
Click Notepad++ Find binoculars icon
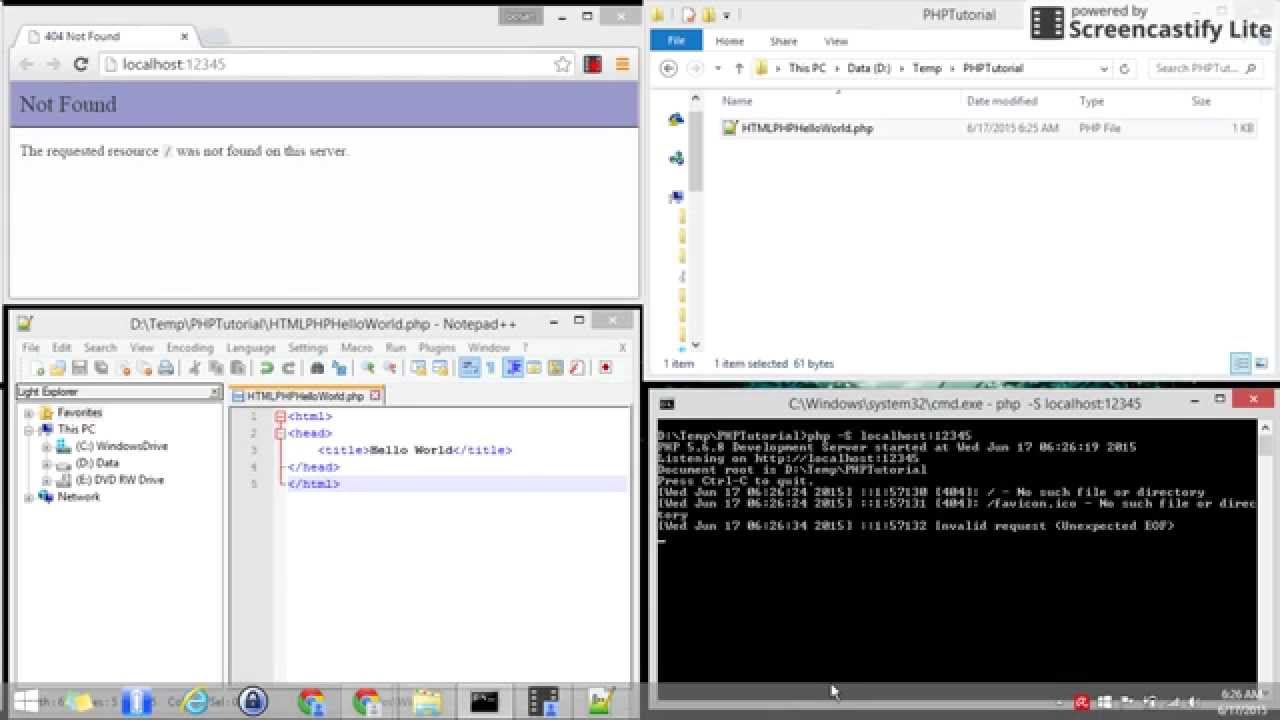317,368
